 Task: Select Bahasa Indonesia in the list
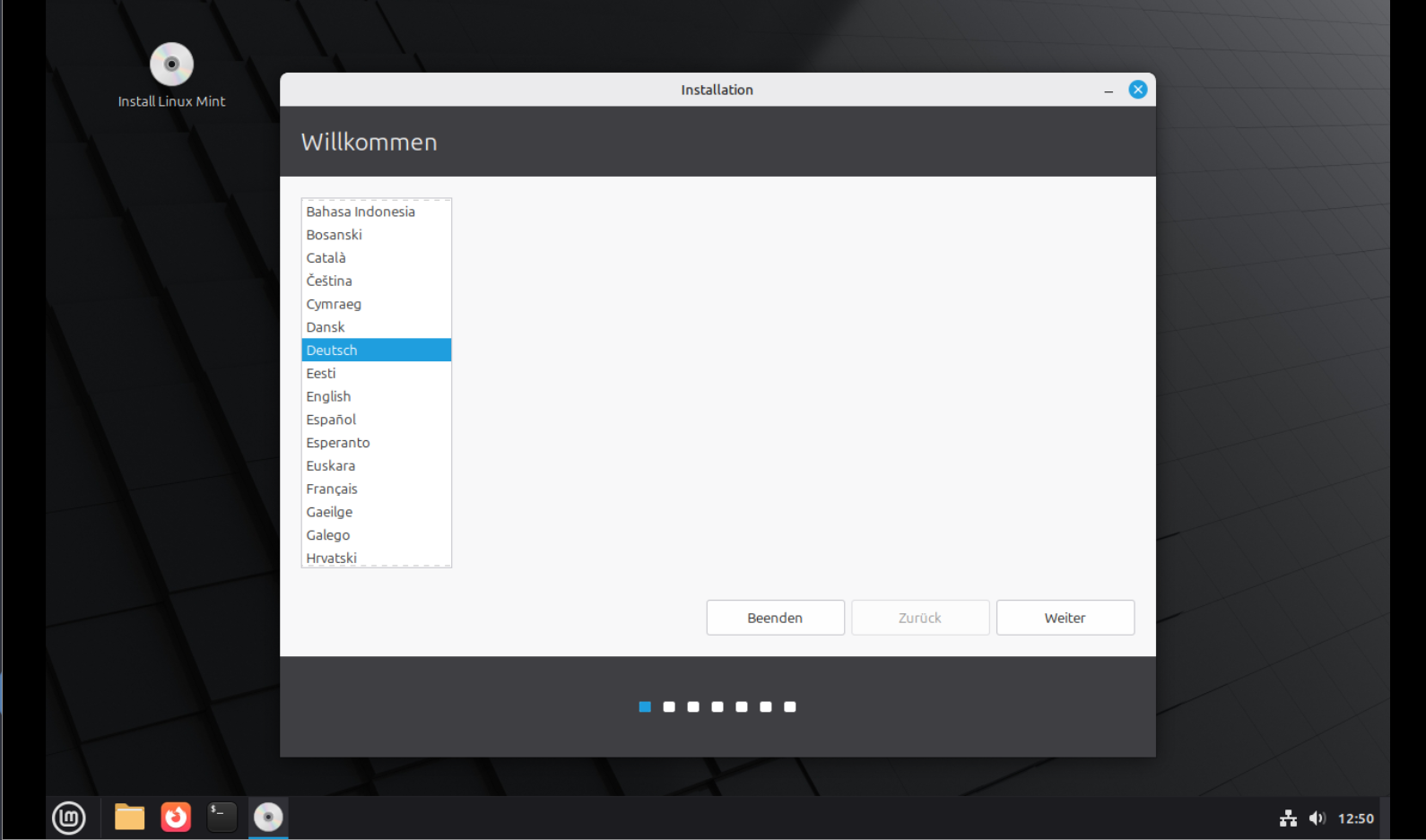(361, 212)
